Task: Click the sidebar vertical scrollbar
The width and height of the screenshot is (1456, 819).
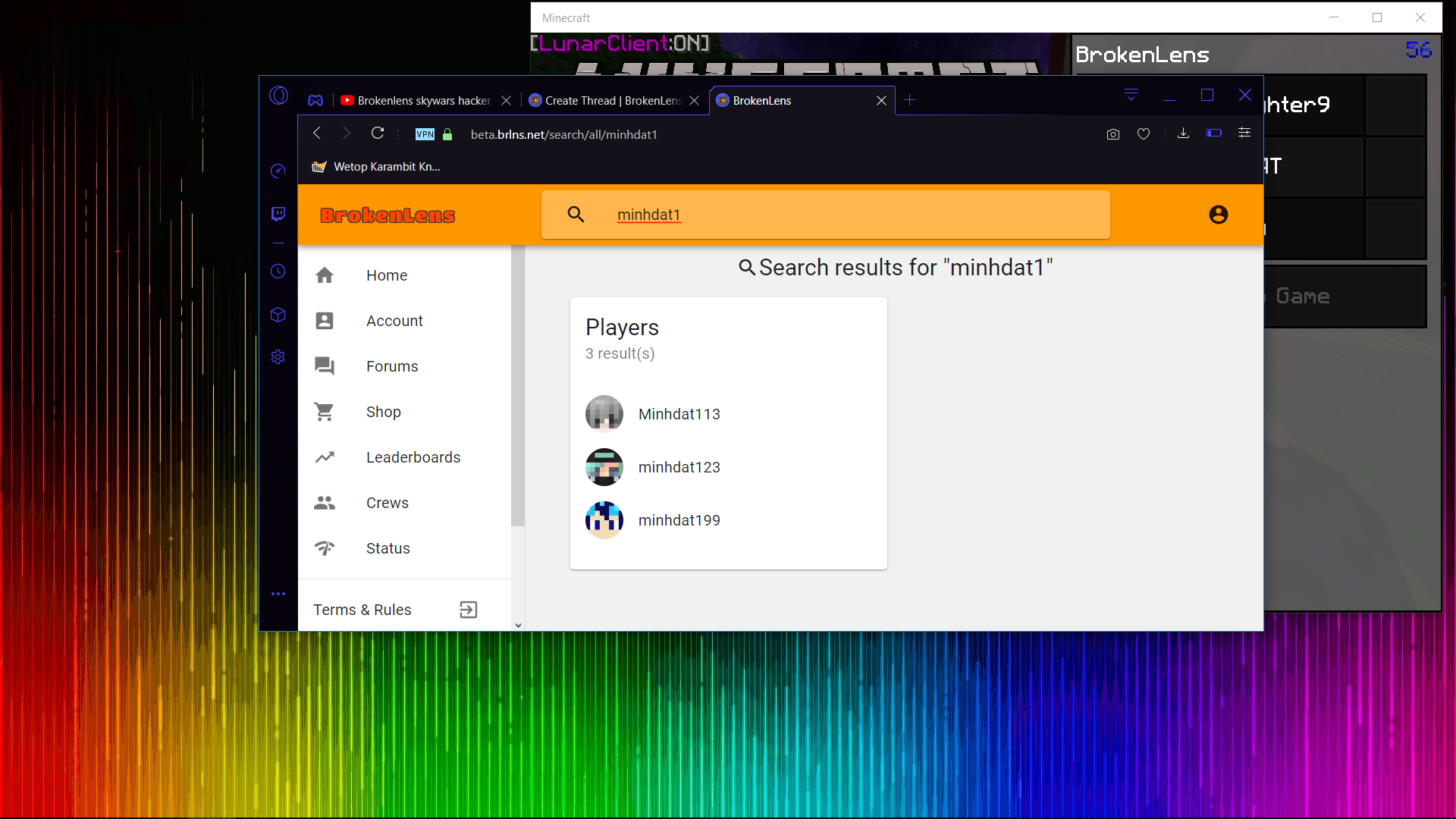Action: [518, 387]
